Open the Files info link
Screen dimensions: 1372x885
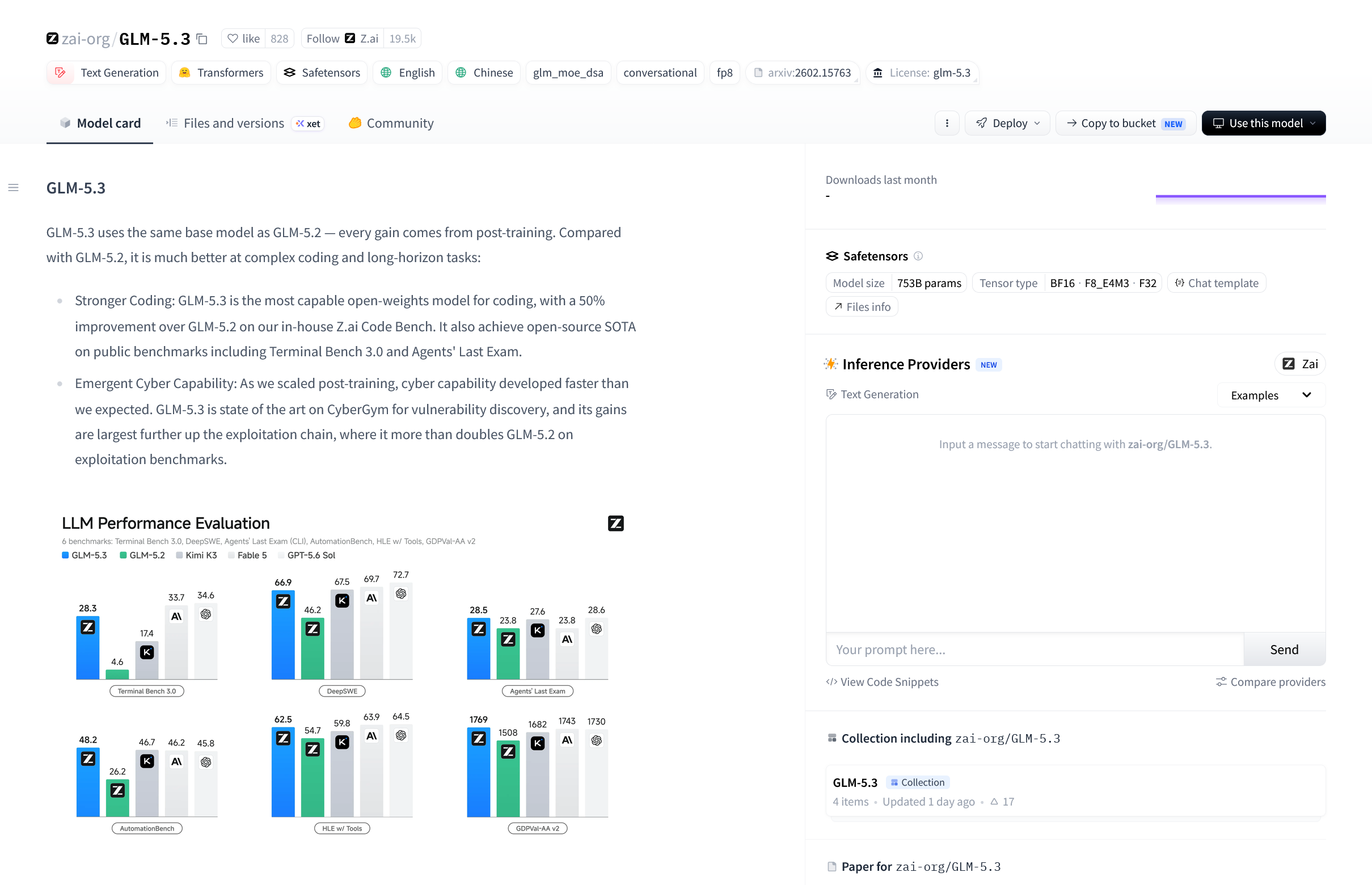[x=862, y=307]
